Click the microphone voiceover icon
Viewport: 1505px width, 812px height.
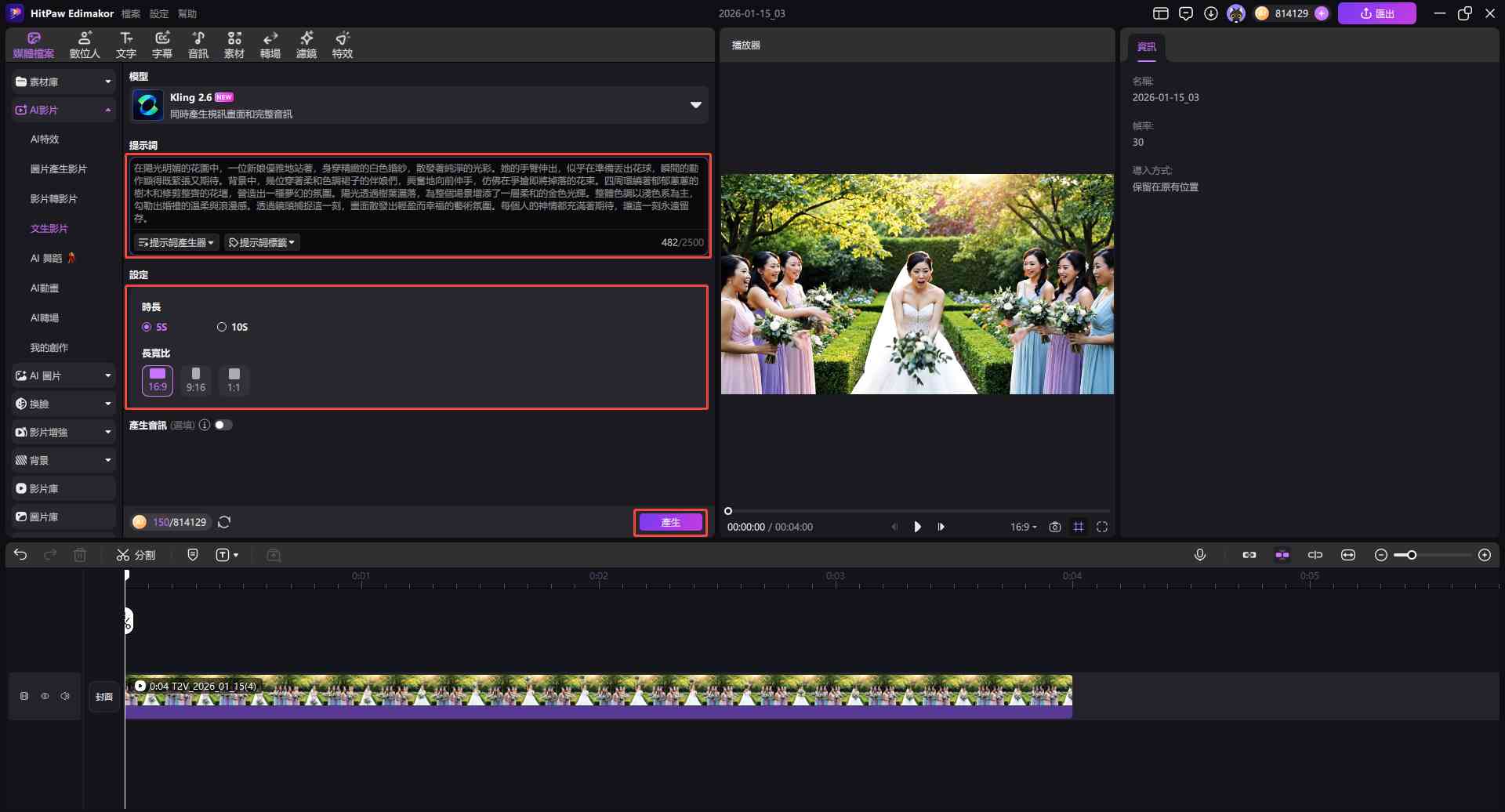coord(1199,555)
